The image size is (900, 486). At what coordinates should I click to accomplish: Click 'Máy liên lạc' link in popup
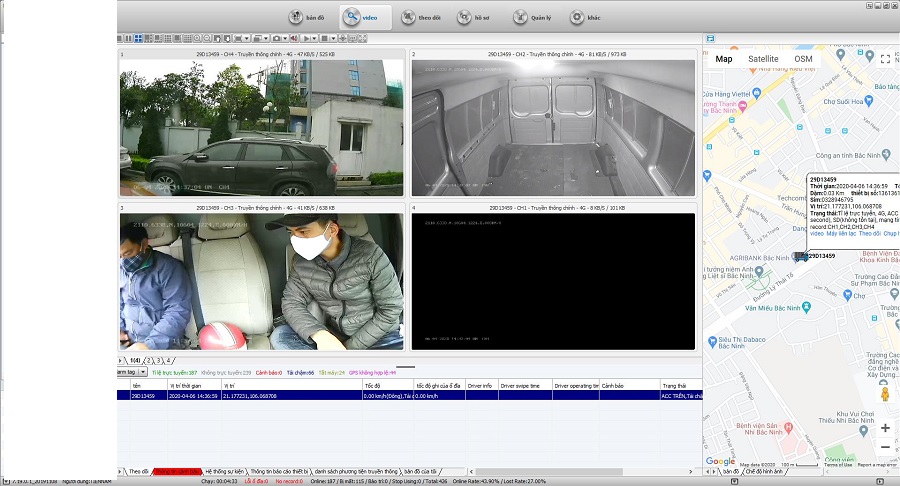(x=841, y=233)
